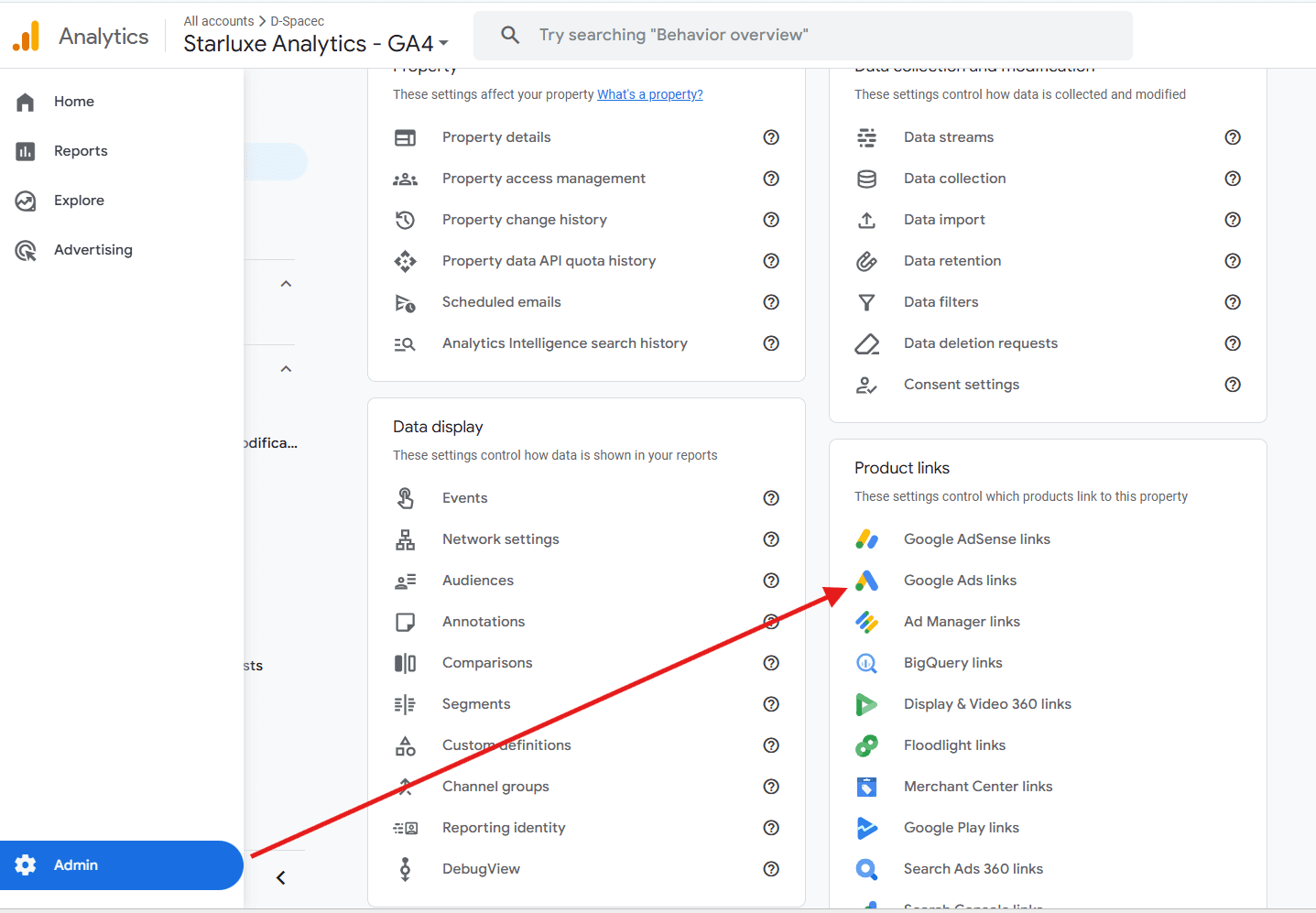This screenshot has width=1316, height=913.
Task: Collapse the admin side panel arrow
Action: [280, 877]
